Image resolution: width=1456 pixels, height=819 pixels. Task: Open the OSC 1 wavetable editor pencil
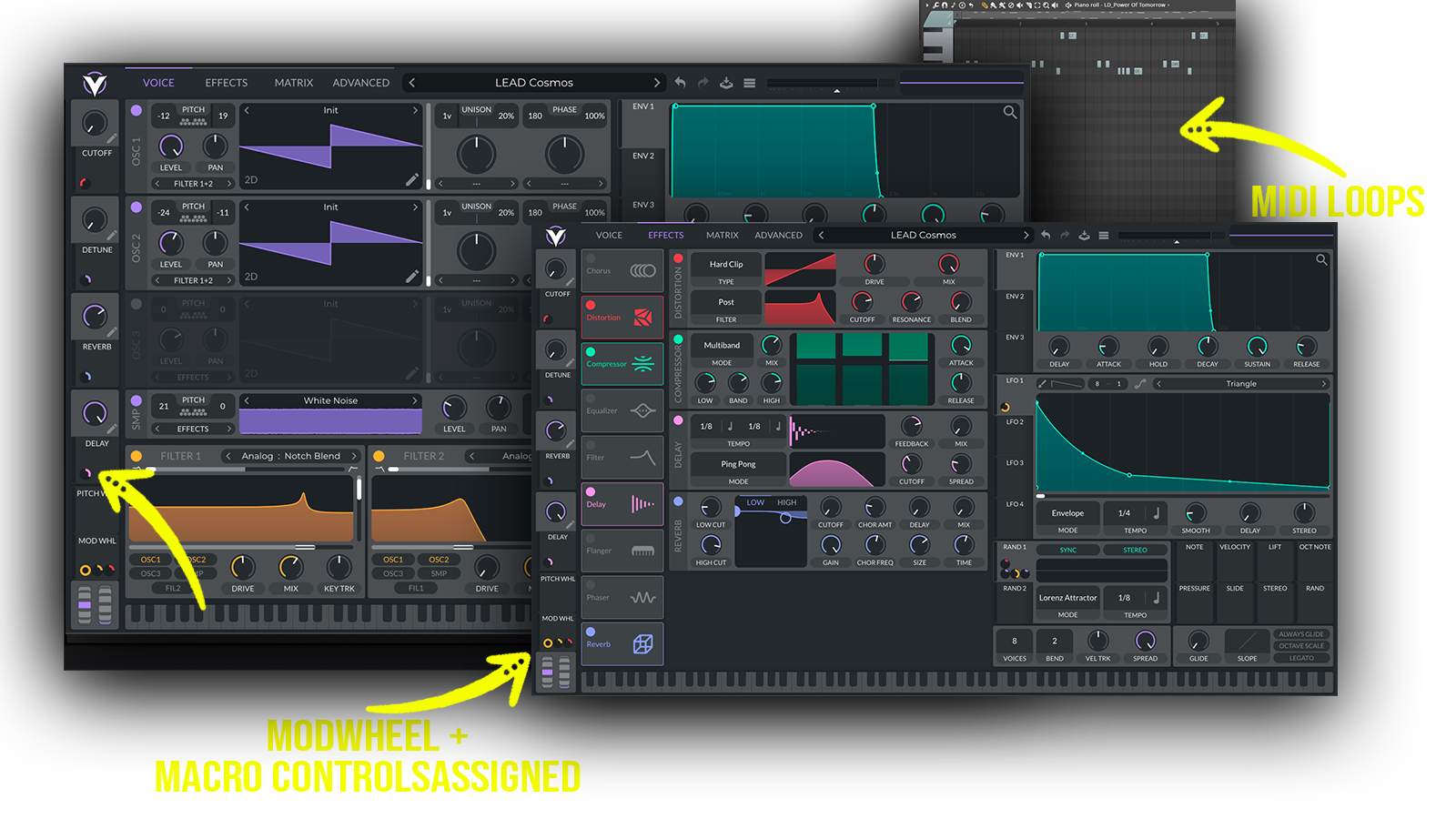coord(412,179)
